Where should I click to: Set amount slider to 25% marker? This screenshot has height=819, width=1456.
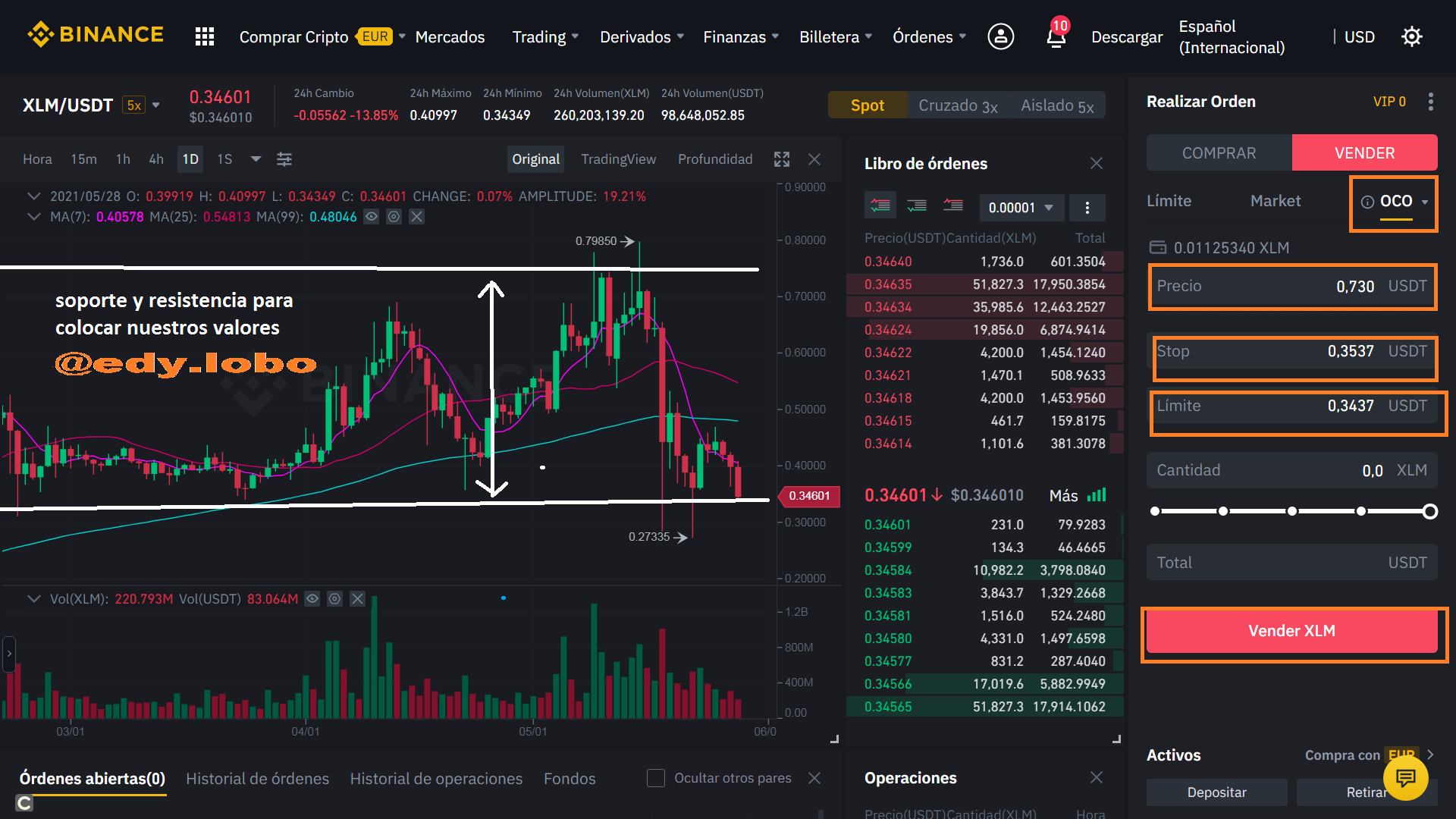[x=1223, y=512]
